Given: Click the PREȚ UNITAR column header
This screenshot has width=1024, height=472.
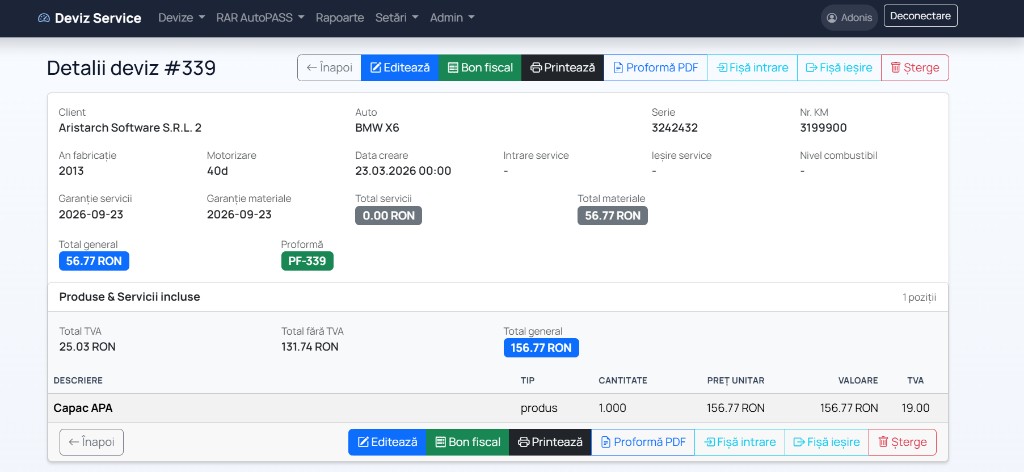Looking at the screenshot, I should (735, 381).
